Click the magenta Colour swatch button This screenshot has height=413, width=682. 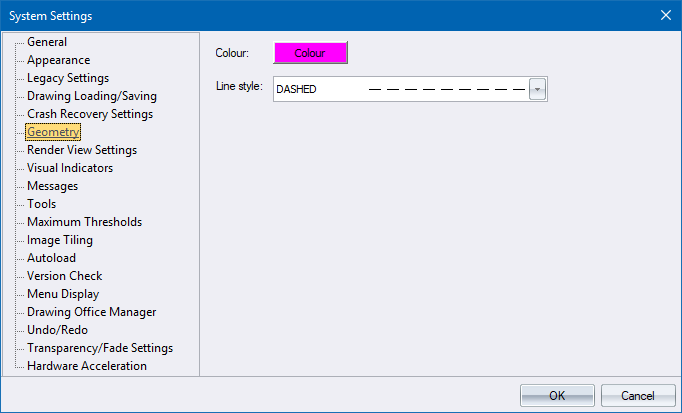[x=309, y=53]
